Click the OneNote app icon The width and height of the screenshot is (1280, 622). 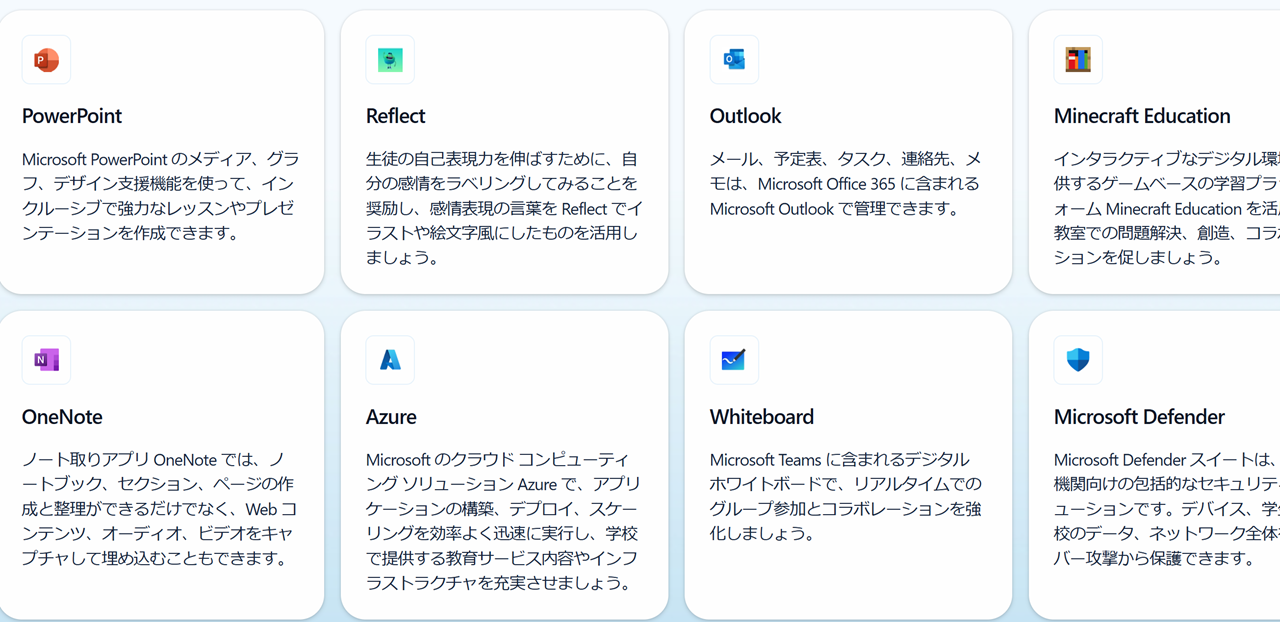[46, 360]
